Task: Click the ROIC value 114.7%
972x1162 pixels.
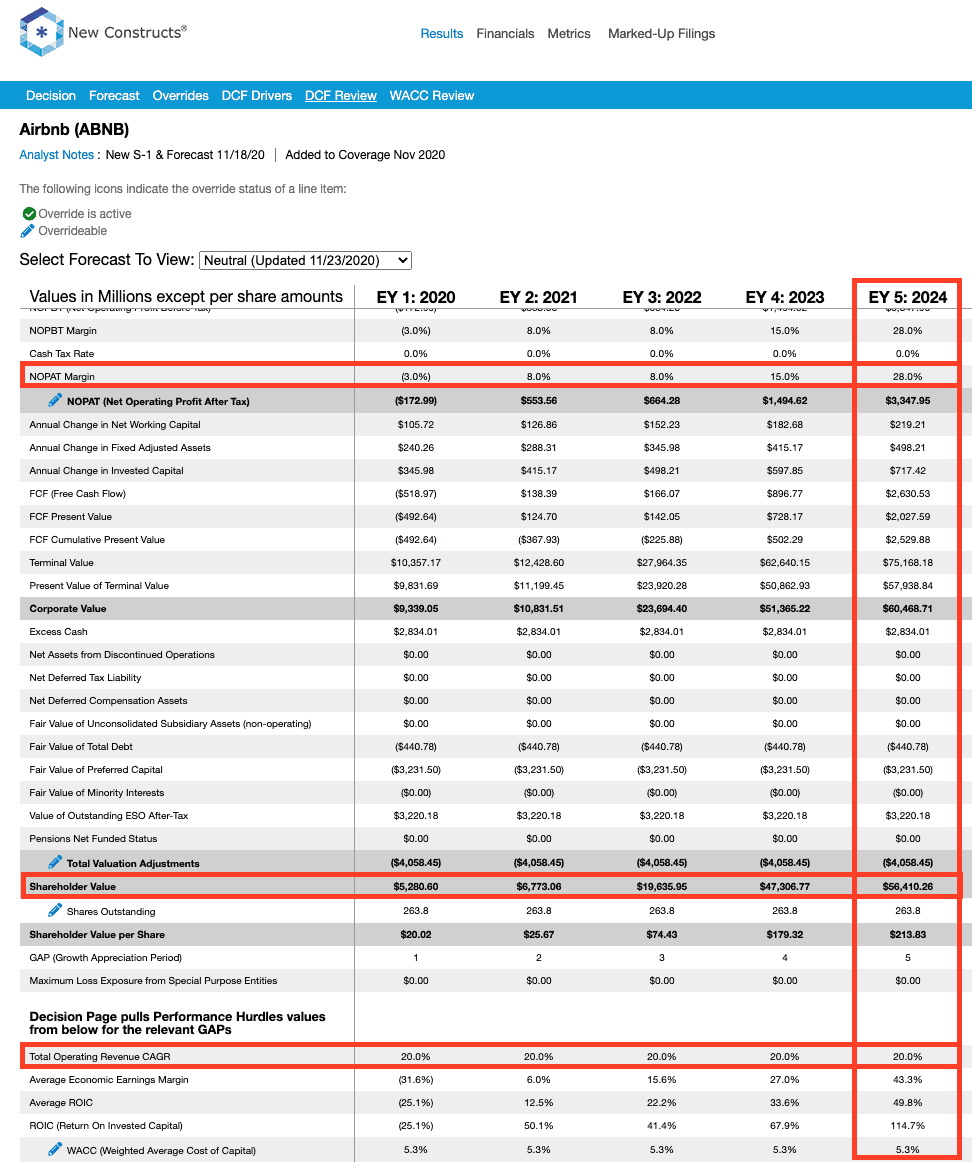Action: click(908, 1126)
